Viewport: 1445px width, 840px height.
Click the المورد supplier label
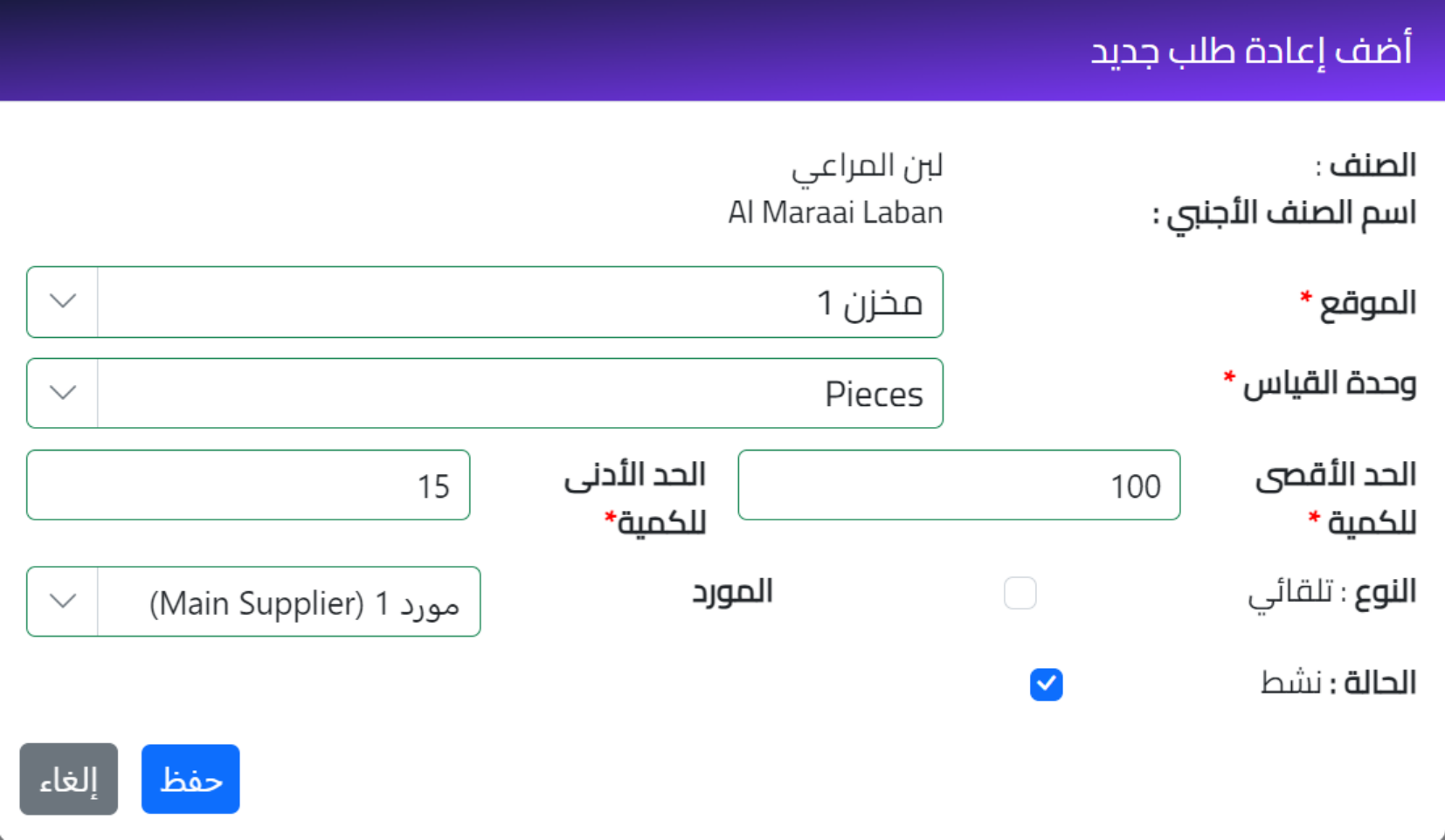[x=732, y=592]
